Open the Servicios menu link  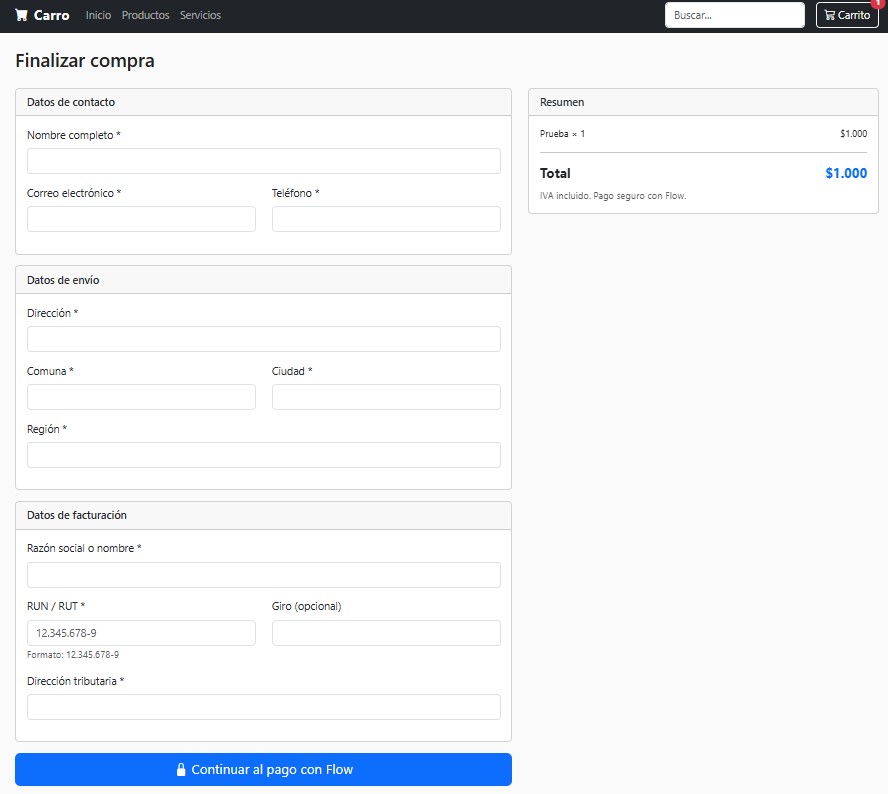tap(200, 15)
